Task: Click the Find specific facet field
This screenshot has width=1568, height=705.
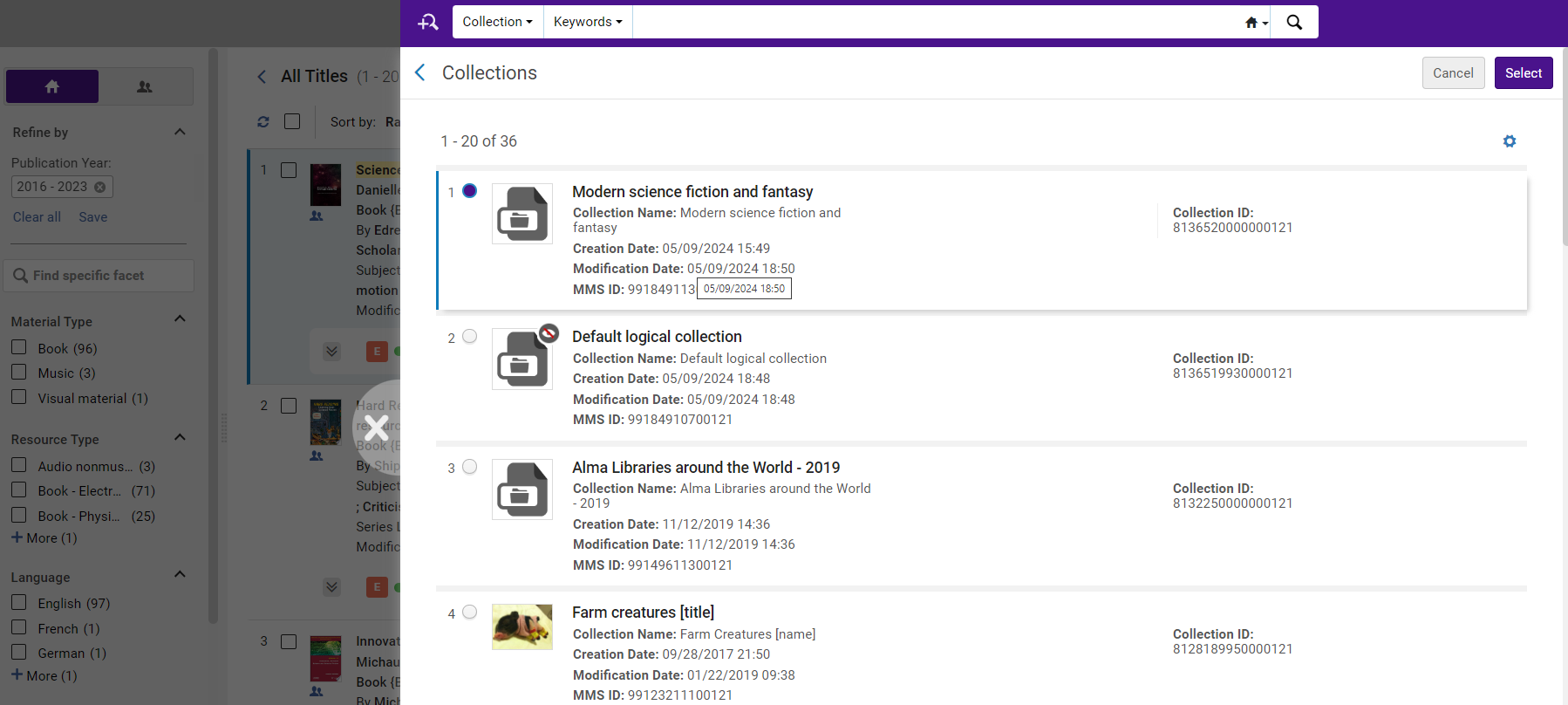Action: coord(99,276)
